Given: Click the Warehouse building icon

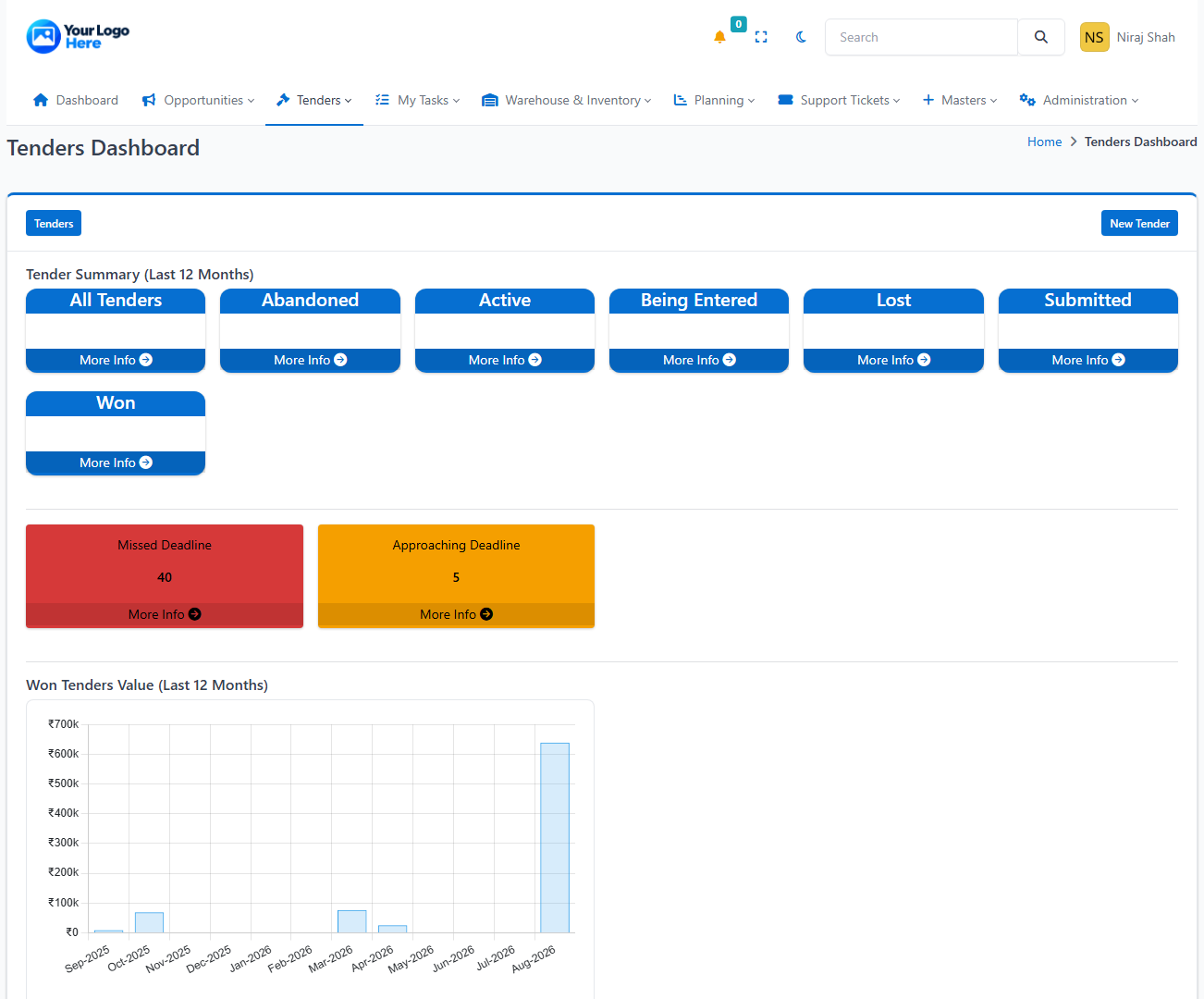Looking at the screenshot, I should tap(490, 100).
